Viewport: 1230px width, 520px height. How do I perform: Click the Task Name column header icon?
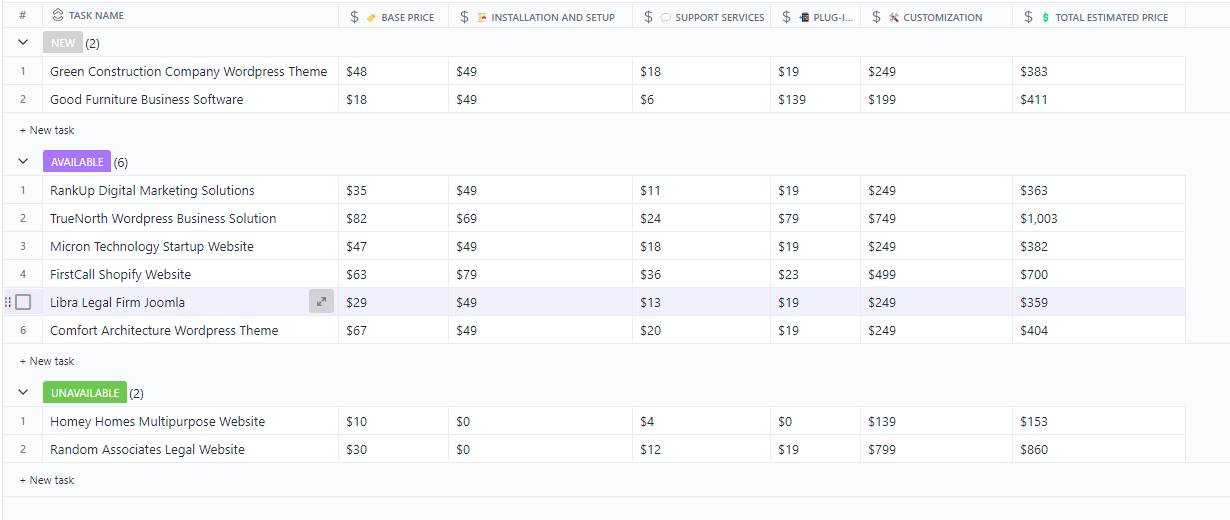pyautogui.click(x=58, y=16)
